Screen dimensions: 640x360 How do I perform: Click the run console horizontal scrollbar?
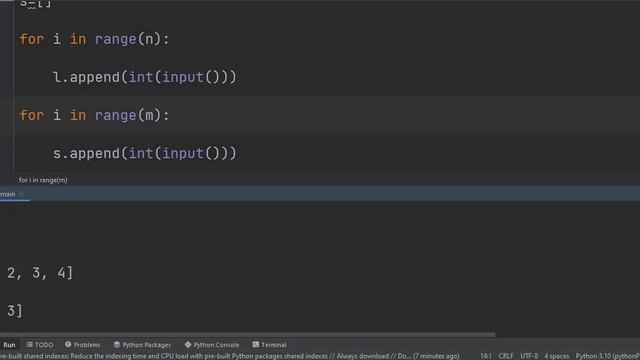pos(247,335)
